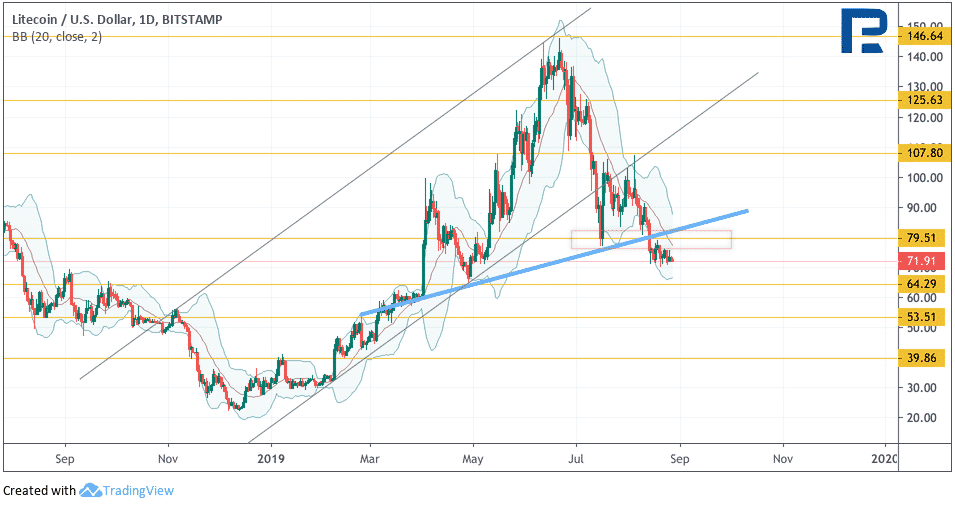
Task: Click the Litecoin / U.S. Dollar chart title
Action: click(x=117, y=19)
